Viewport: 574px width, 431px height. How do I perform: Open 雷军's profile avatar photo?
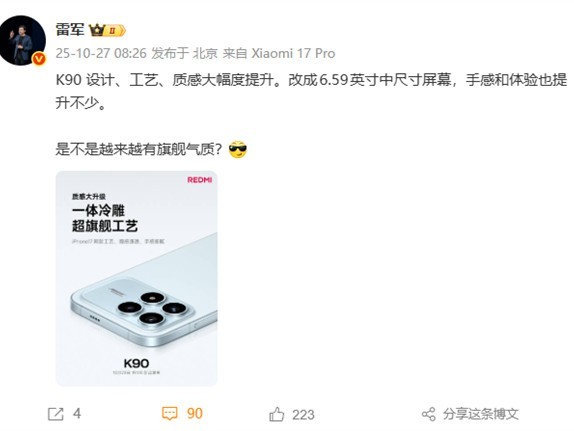(23, 40)
